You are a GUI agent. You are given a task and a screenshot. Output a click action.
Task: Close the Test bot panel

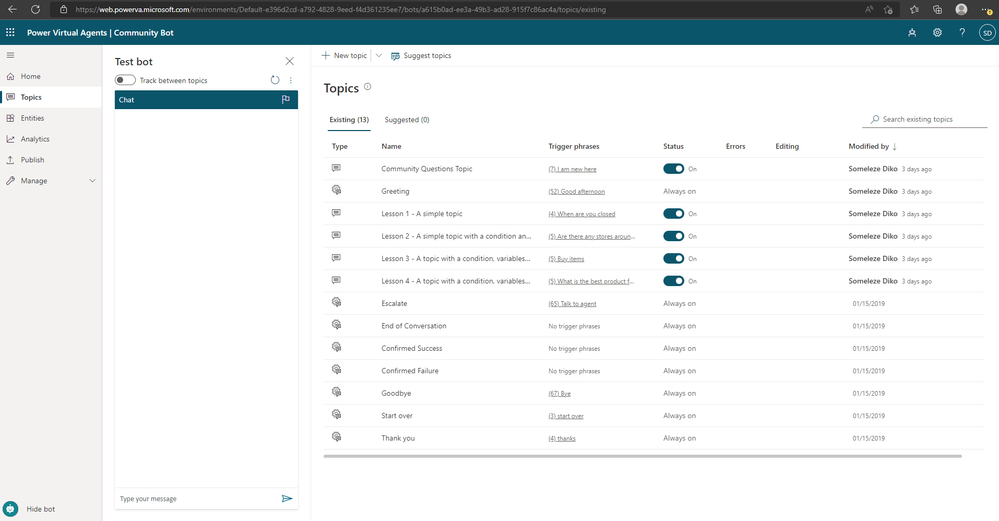click(290, 61)
